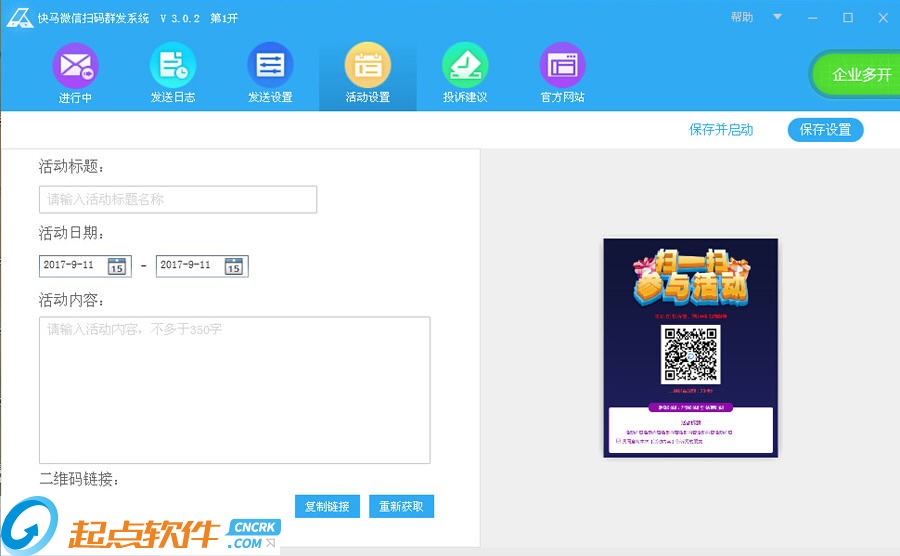Viewport: 900px width, 556px height.
Task: Open the 进行中 (in progress) section
Action: click(75, 73)
